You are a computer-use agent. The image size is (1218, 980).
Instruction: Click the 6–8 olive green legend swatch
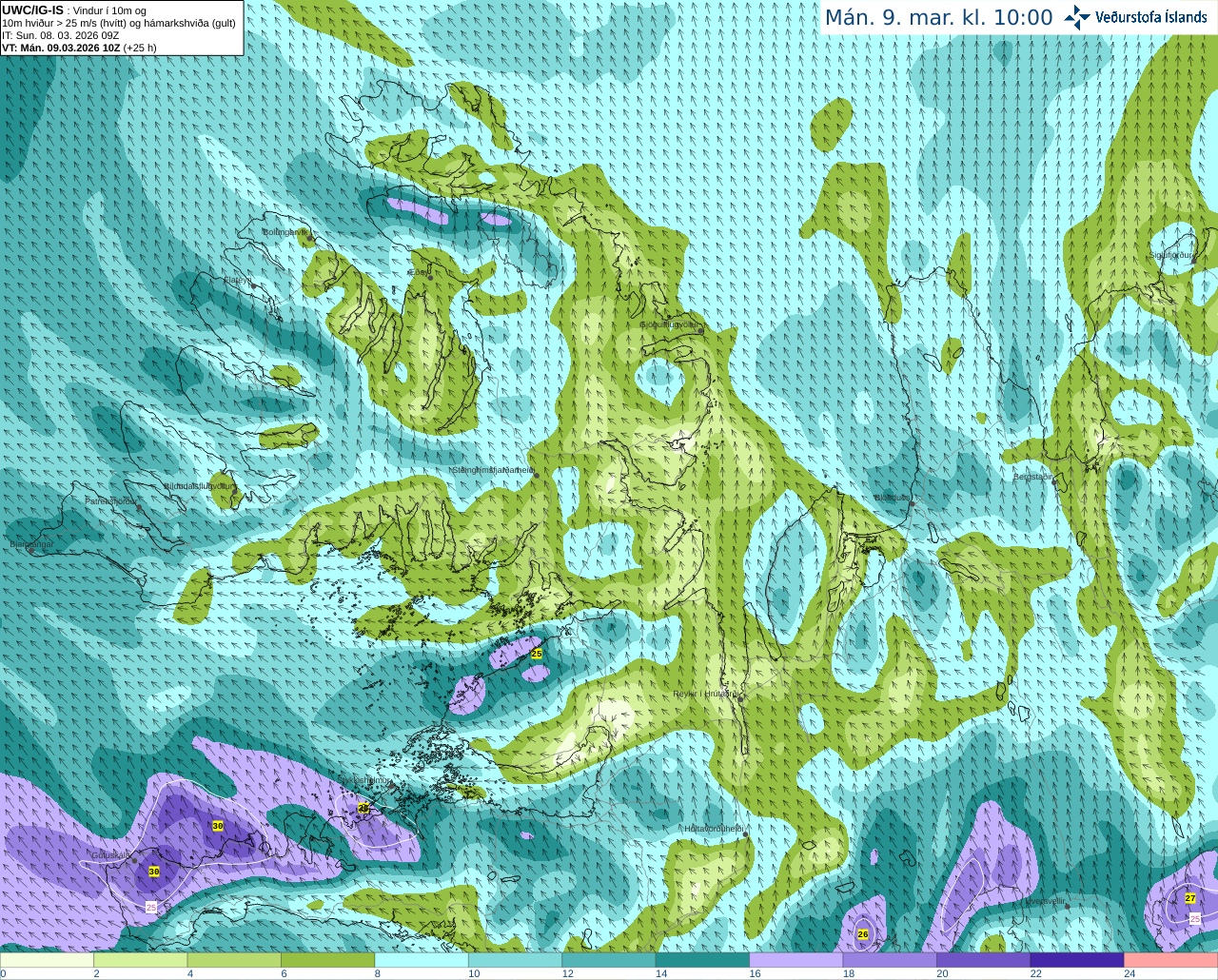click(x=328, y=960)
